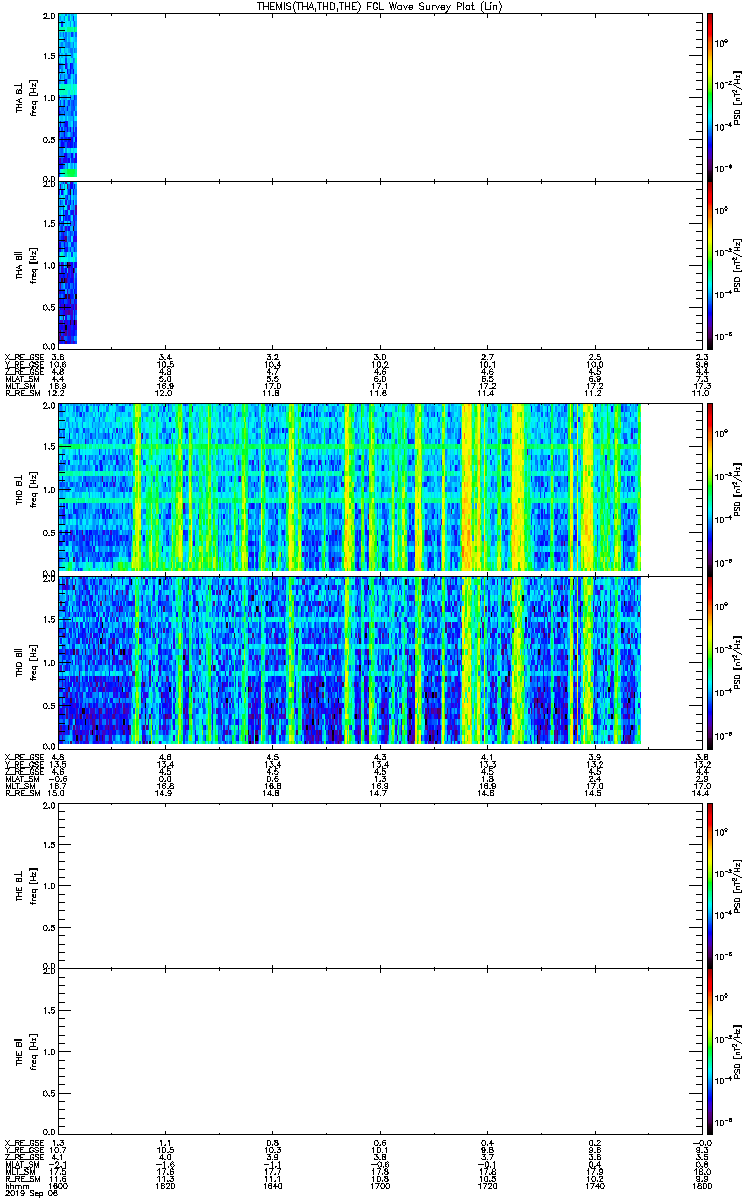Screen dimensions: 750x1200
Task: Click the 0.5 frequency tick on THE B-parallel axis
Action: [50, 1092]
